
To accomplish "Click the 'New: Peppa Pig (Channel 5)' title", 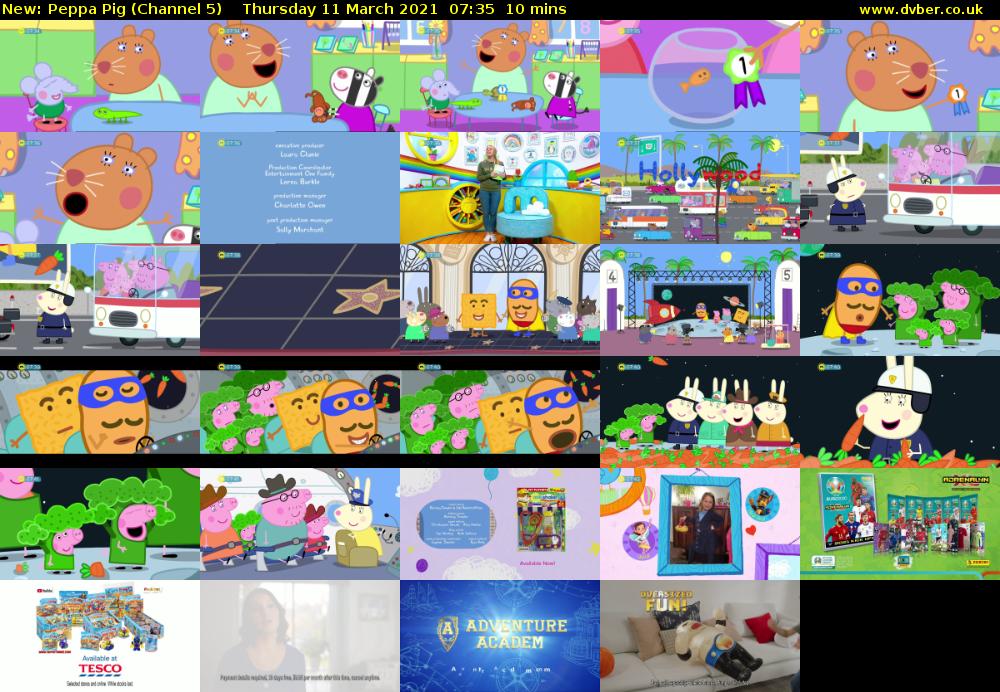I will 110,9.
